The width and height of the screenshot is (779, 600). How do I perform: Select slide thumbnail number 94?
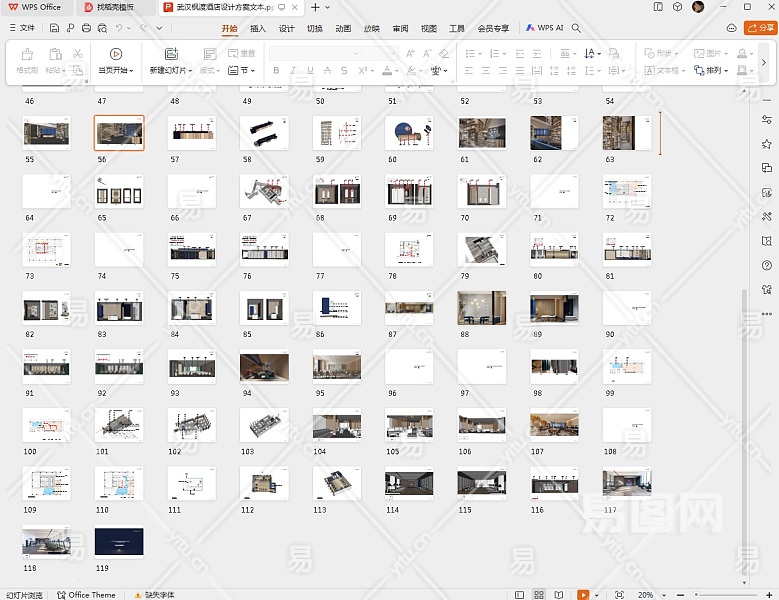264,367
